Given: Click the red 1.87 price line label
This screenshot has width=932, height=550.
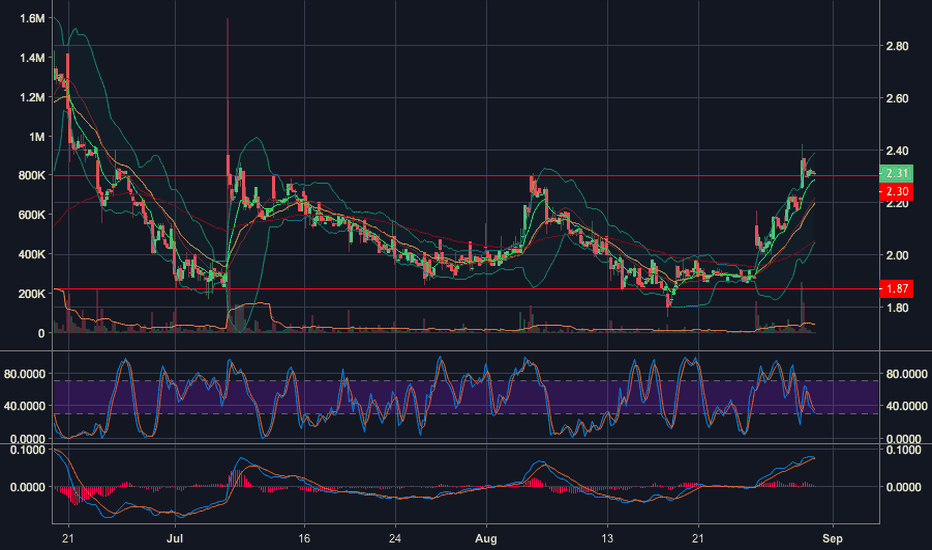Looking at the screenshot, I should coord(896,288).
